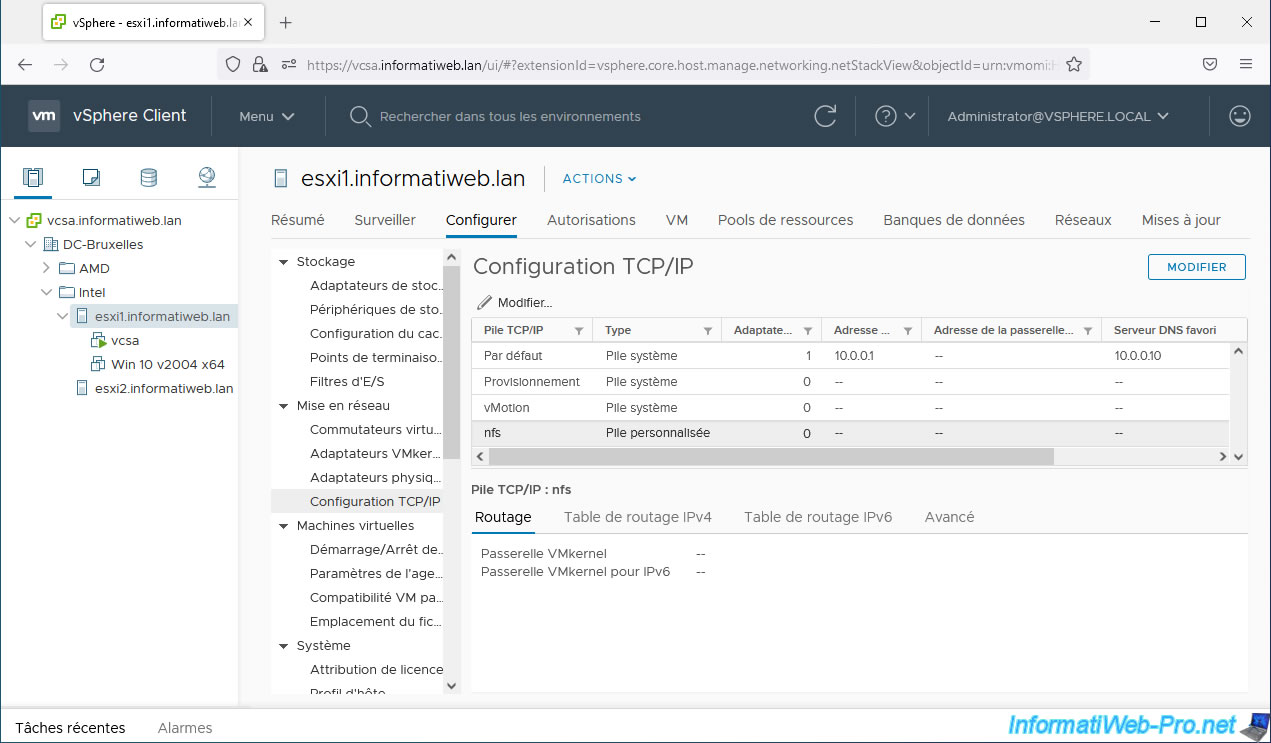Filter the Adaptateurs column

[808, 331]
